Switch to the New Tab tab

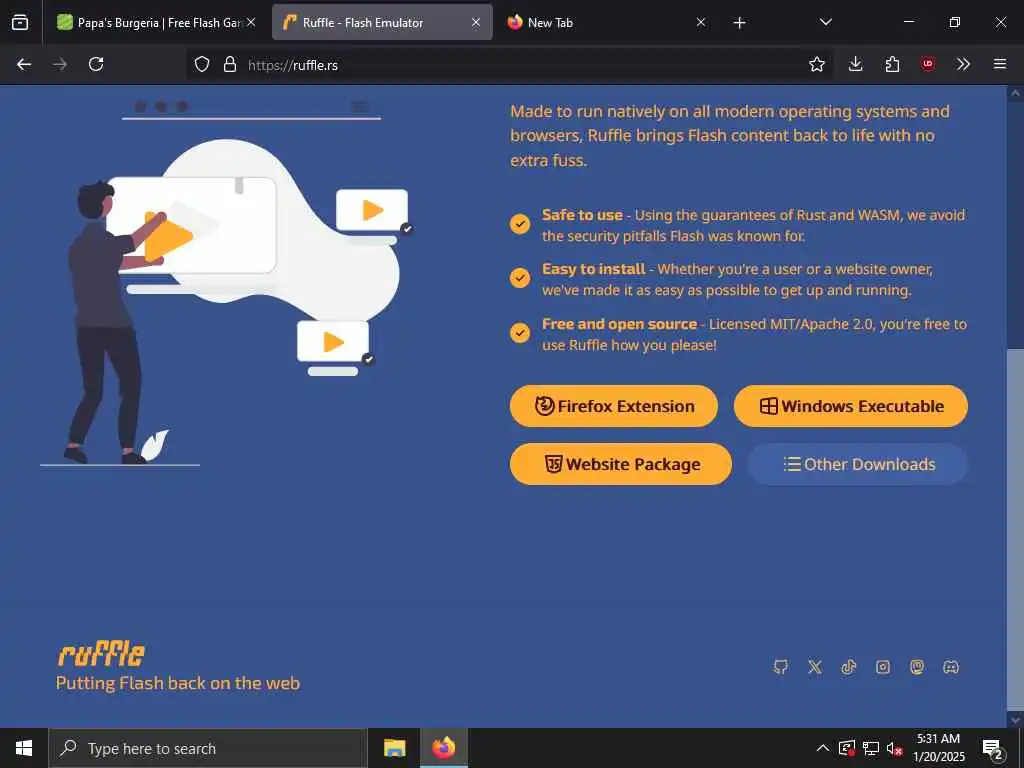point(606,22)
